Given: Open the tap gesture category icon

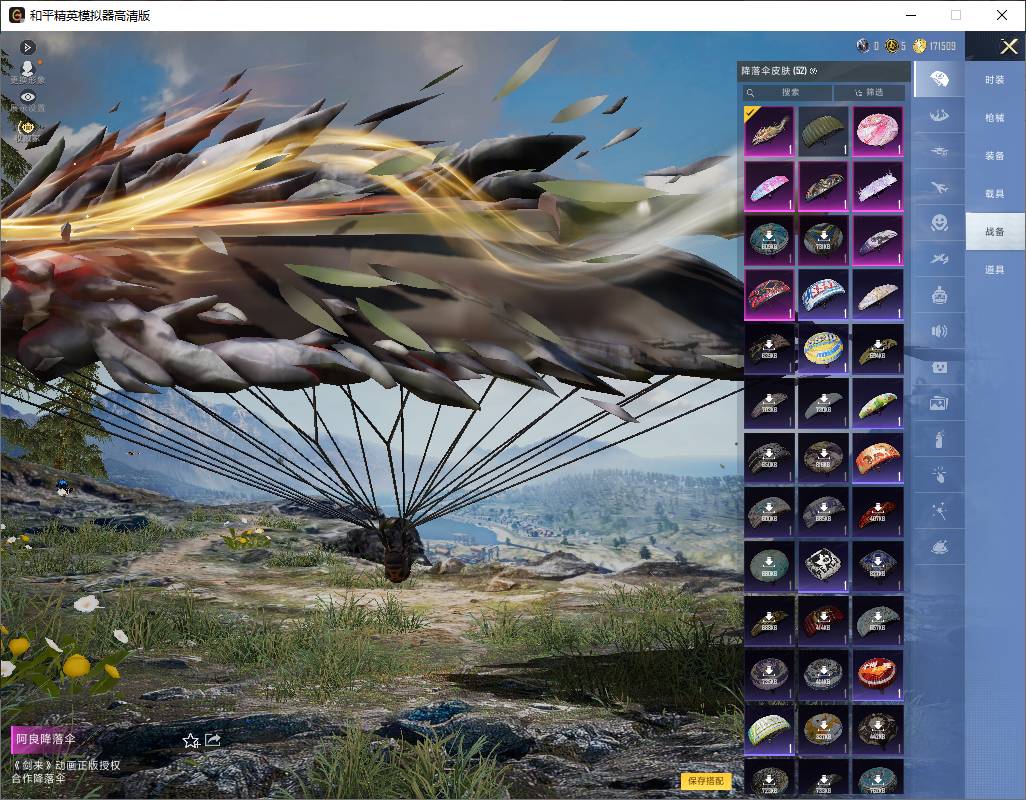Looking at the screenshot, I should 939,475.
